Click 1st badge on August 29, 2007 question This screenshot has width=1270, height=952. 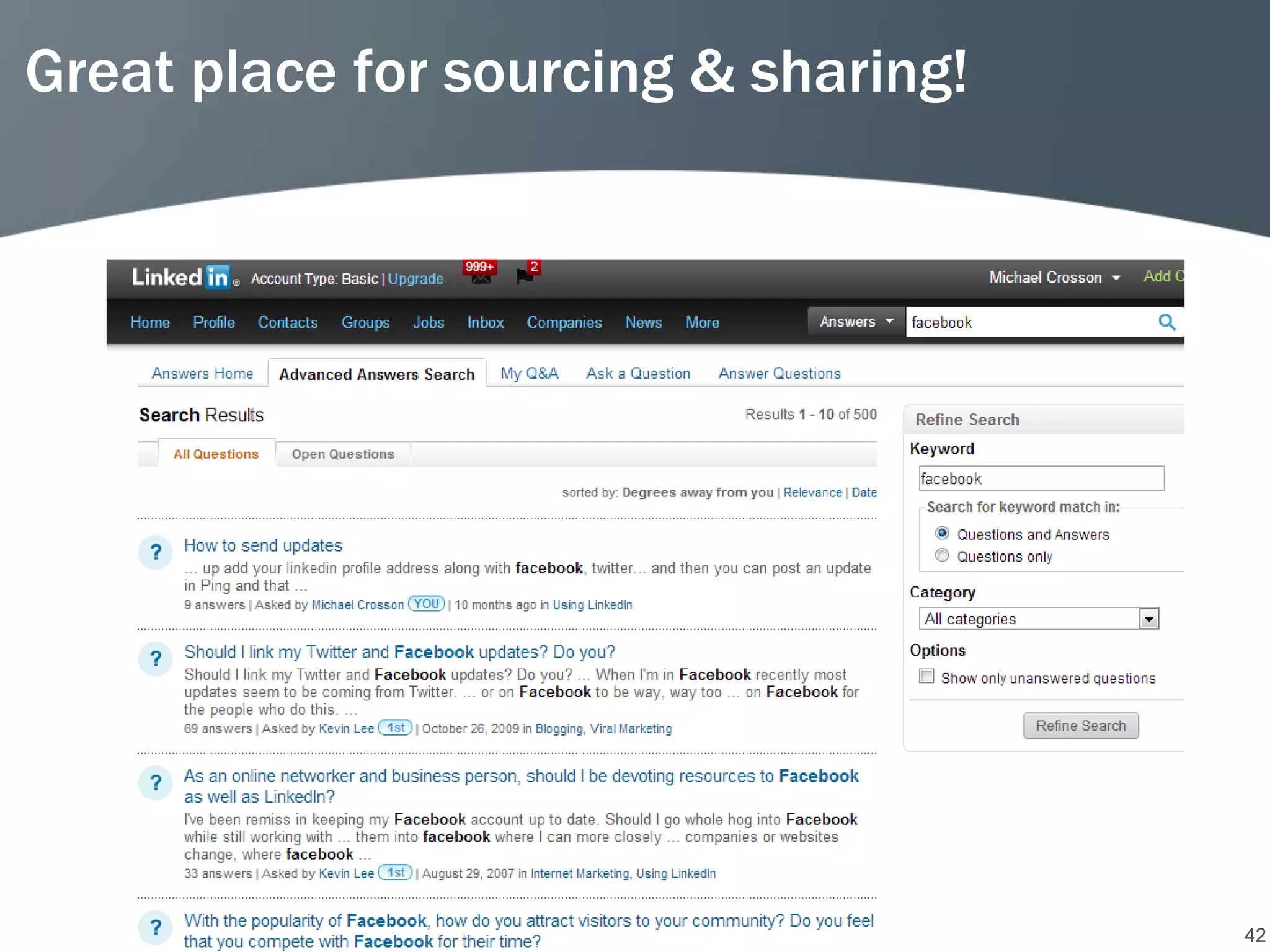(x=395, y=873)
